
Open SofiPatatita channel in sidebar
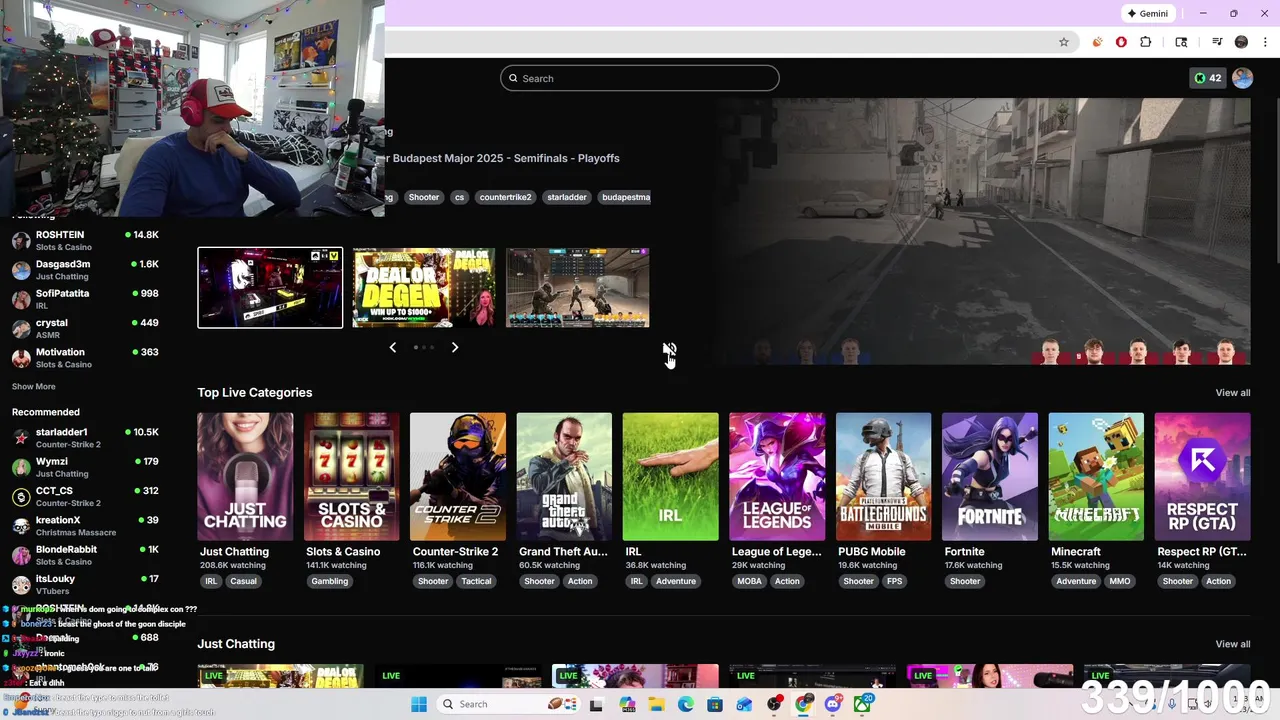85,299
